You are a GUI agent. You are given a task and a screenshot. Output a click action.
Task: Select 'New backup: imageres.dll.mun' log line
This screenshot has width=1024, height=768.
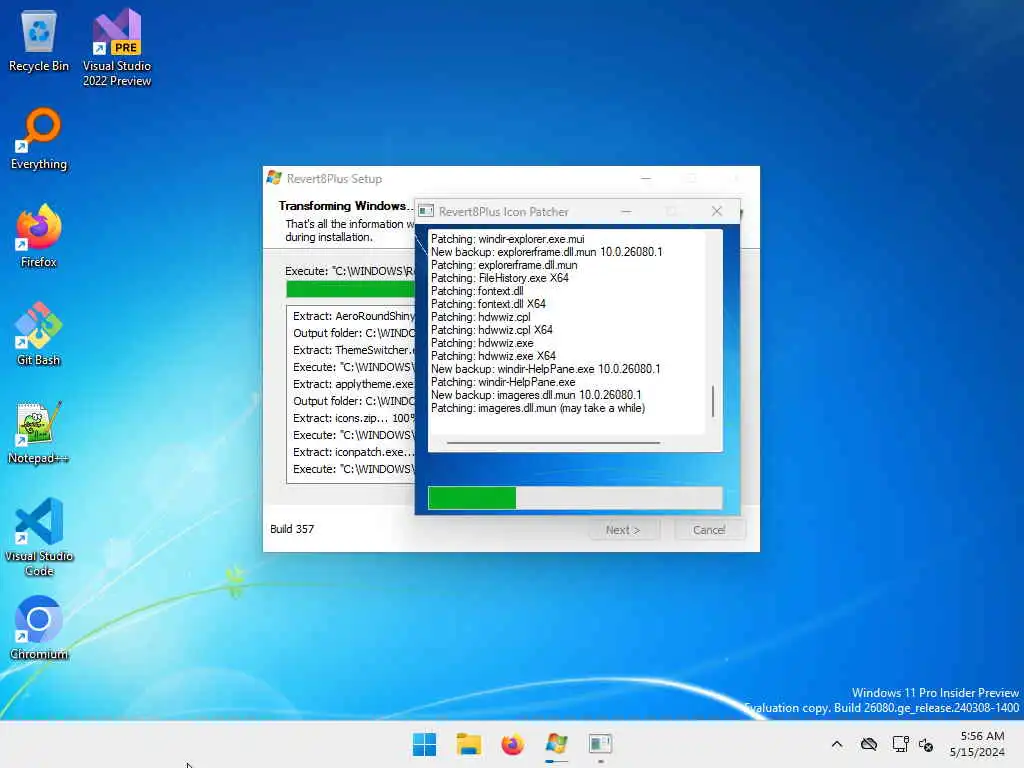click(x=536, y=395)
